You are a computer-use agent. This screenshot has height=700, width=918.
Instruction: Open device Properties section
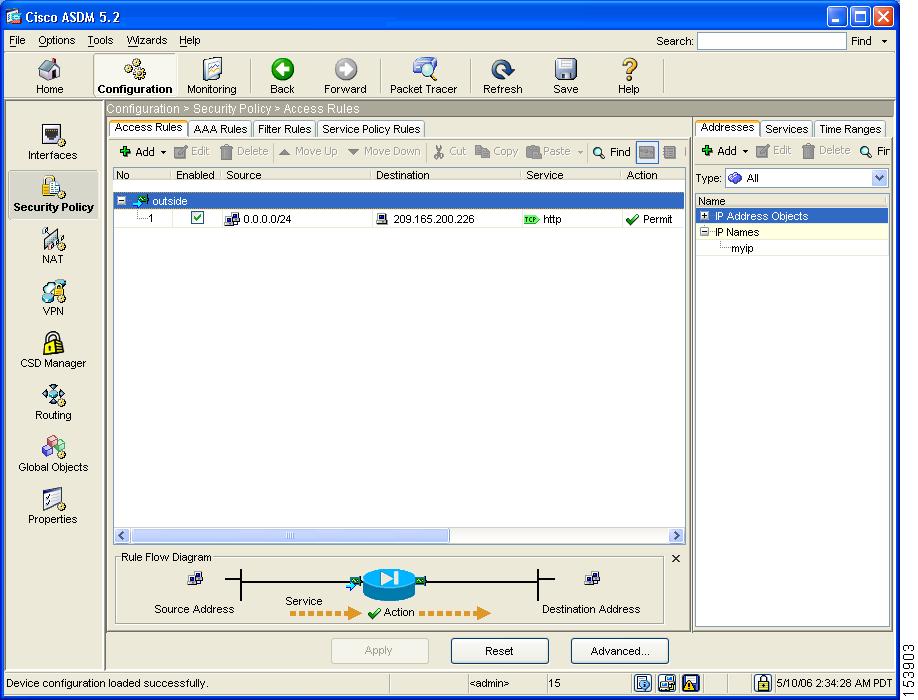pyautogui.click(x=53, y=506)
